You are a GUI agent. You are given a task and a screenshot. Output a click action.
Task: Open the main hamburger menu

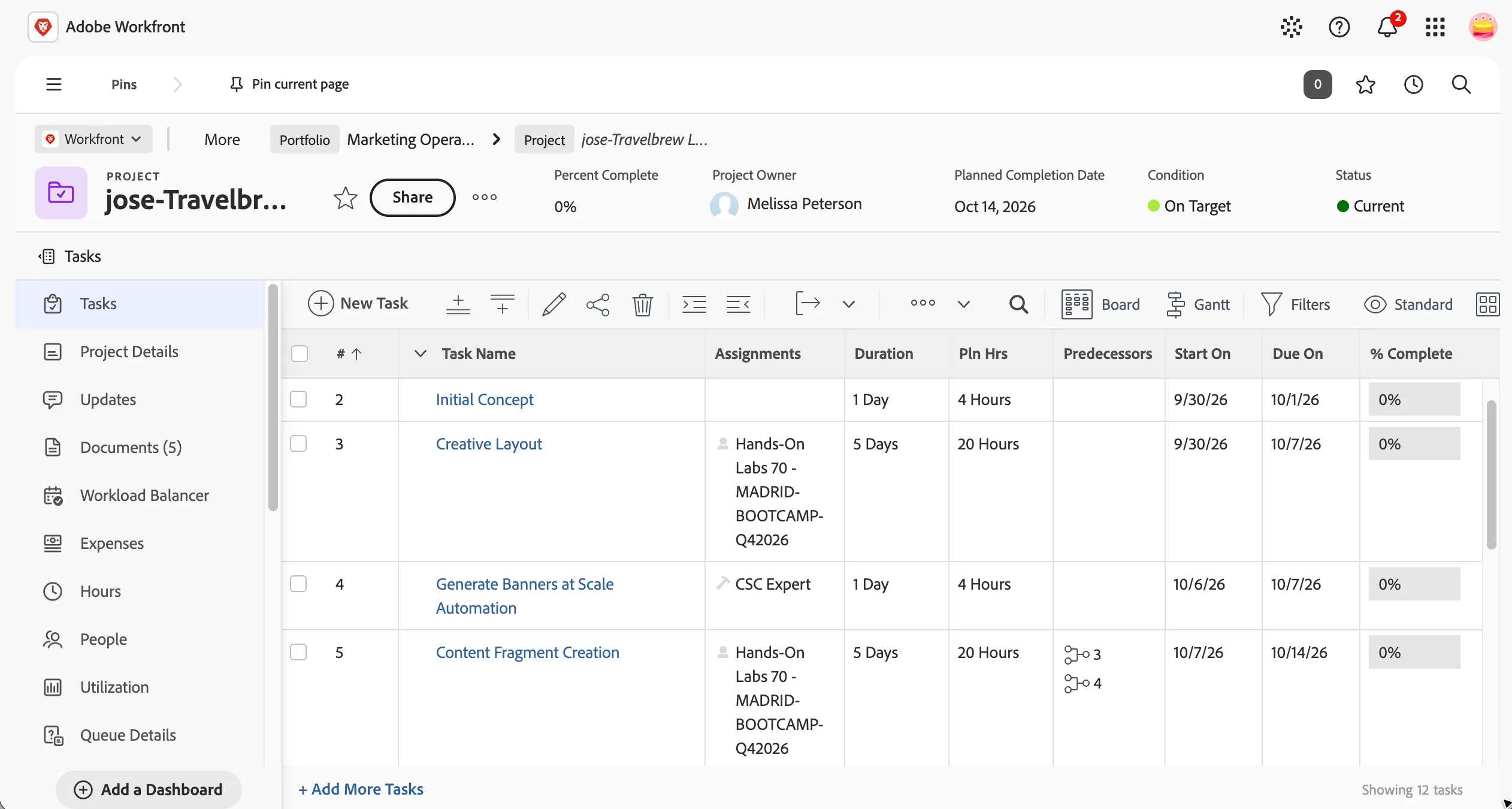pyautogui.click(x=54, y=84)
